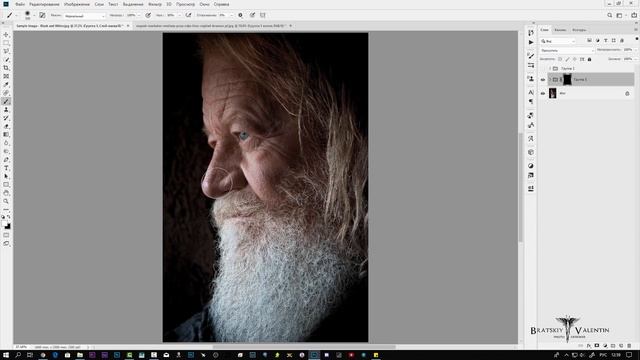Select the Crop tool
Screen dimensions: 640x360
coord(6,68)
